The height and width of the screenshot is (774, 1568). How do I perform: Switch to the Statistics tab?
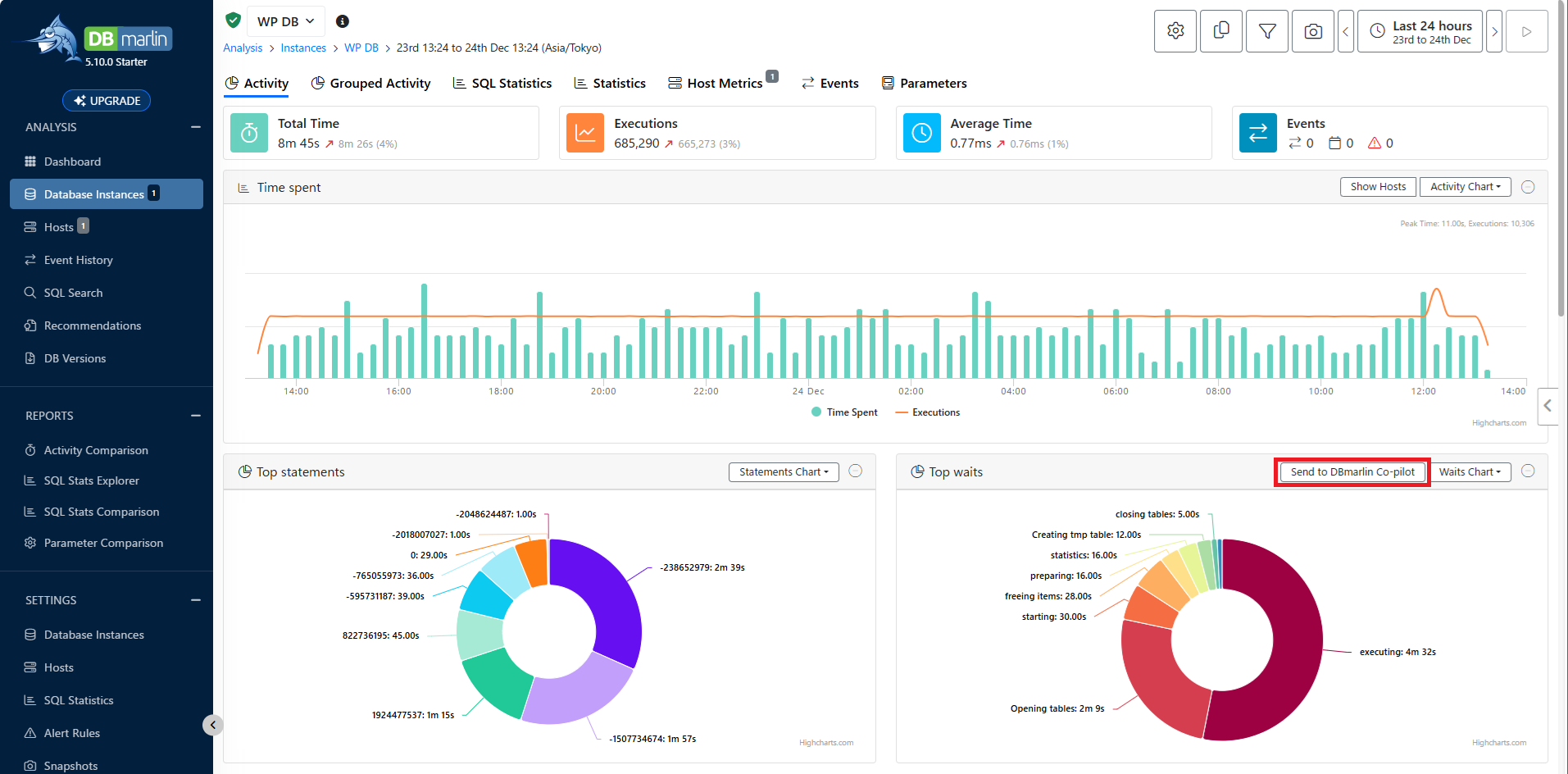[x=610, y=84]
